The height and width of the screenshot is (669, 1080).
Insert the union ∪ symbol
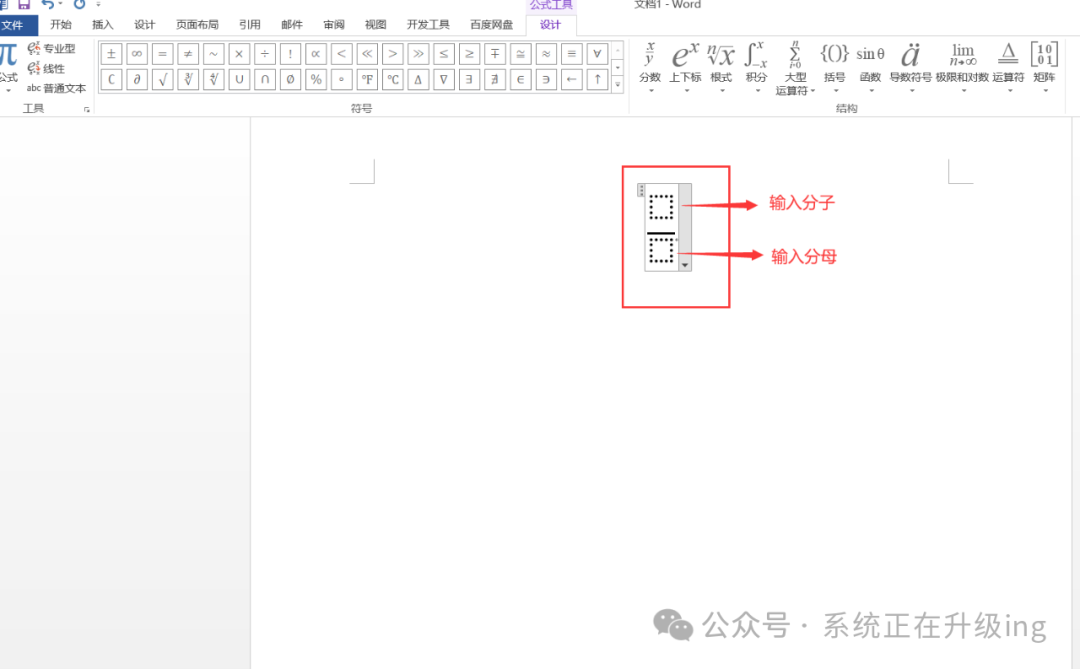click(239, 79)
